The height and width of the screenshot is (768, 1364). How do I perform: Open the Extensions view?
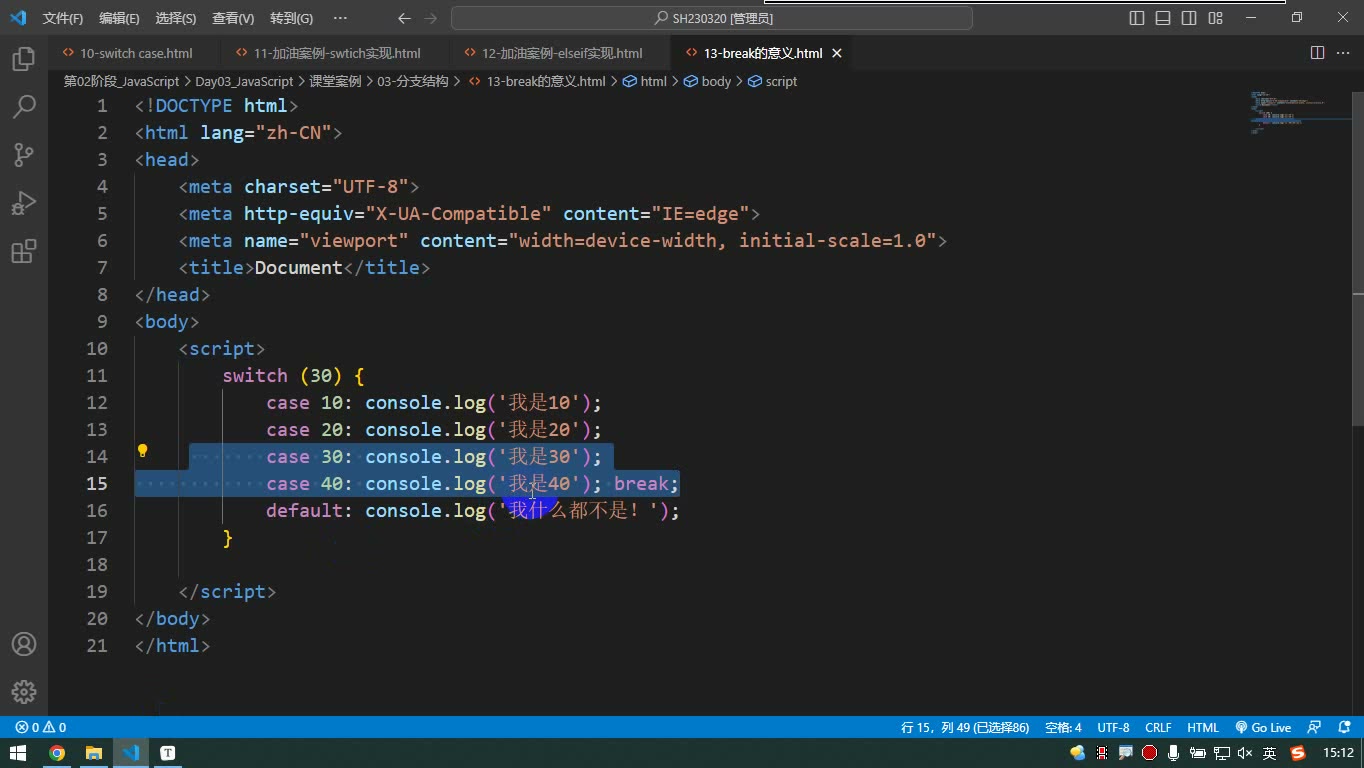24,251
